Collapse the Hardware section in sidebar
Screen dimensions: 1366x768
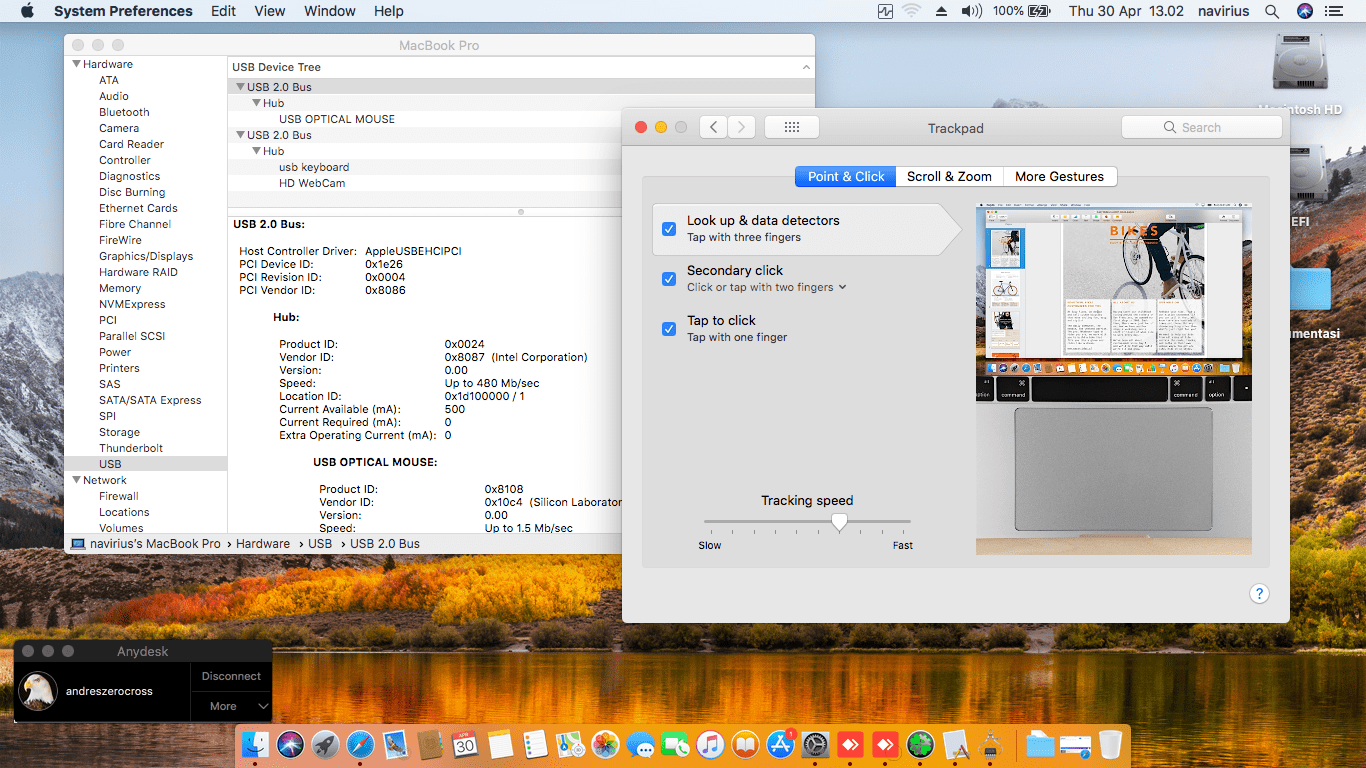[x=75, y=64]
